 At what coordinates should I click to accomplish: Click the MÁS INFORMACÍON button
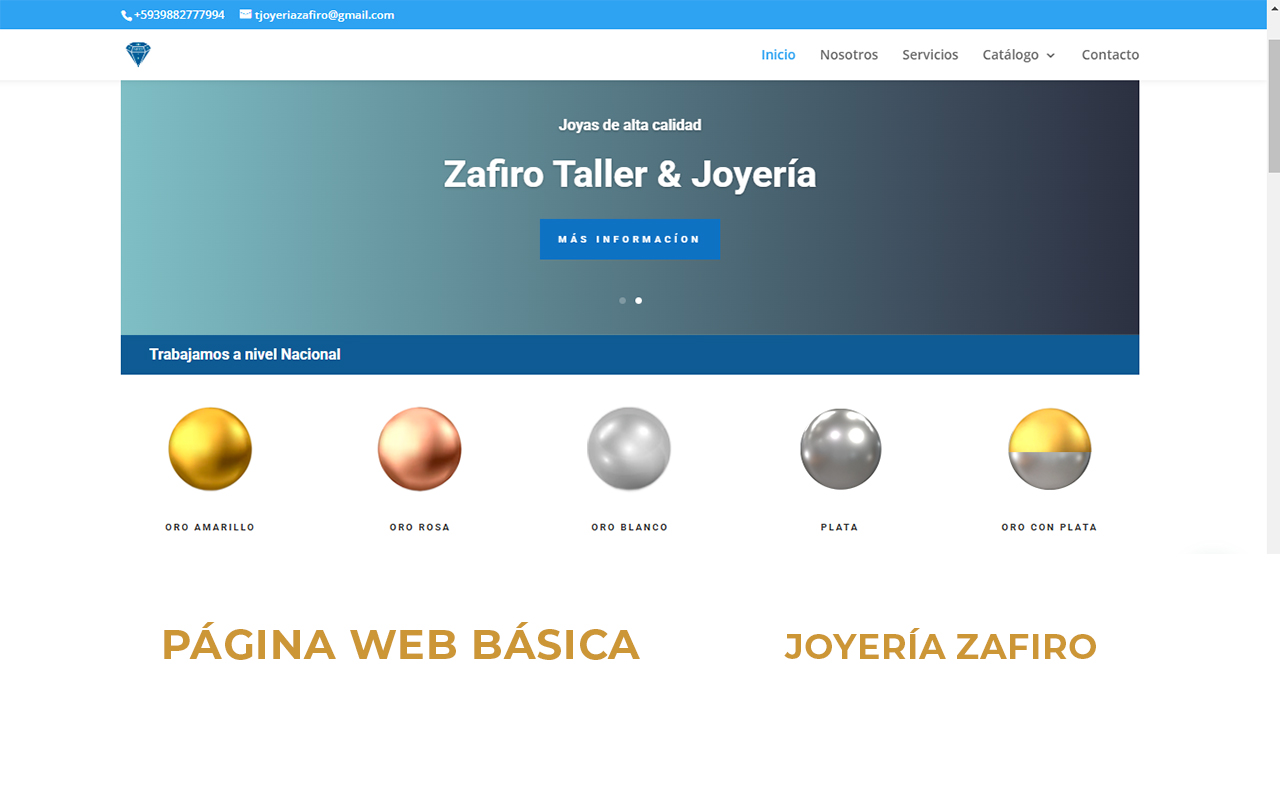[x=630, y=239]
